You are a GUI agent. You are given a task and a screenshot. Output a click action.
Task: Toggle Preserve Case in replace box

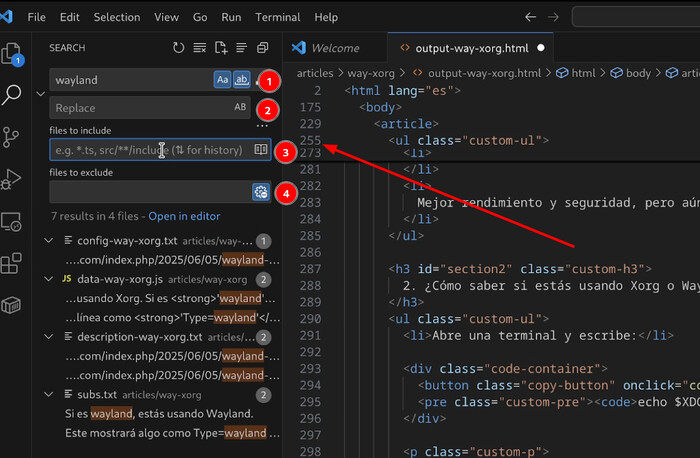pos(240,107)
